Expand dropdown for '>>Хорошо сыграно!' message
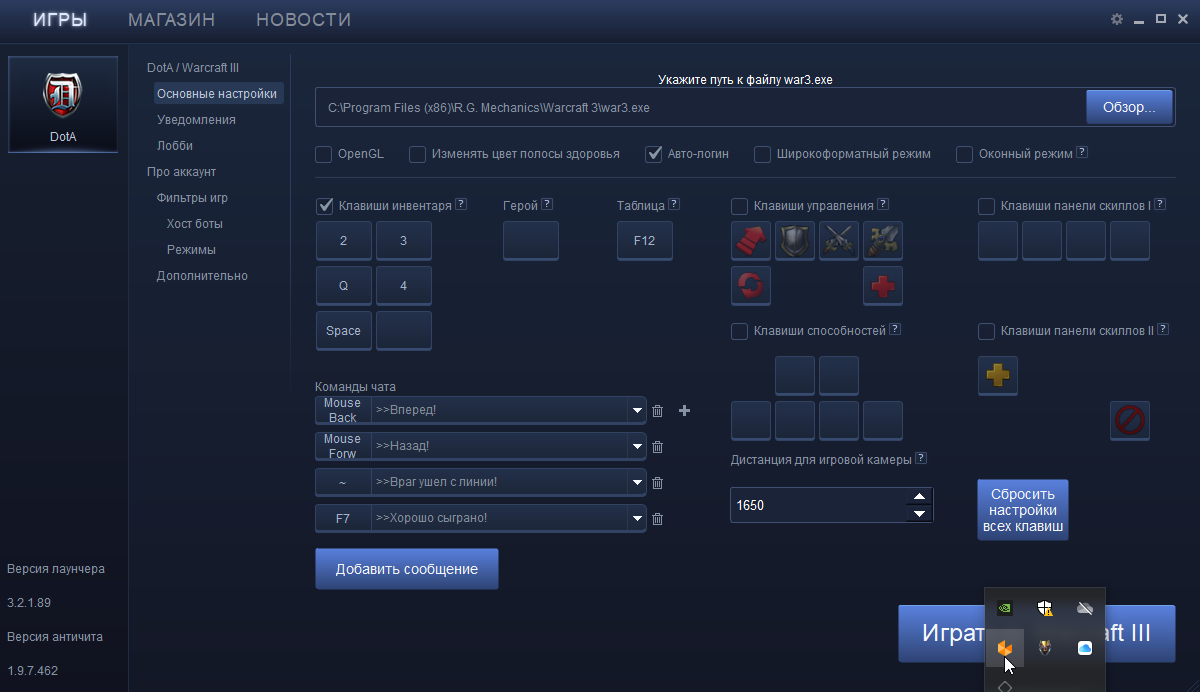1200x692 pixels. (x=637, y=519)
